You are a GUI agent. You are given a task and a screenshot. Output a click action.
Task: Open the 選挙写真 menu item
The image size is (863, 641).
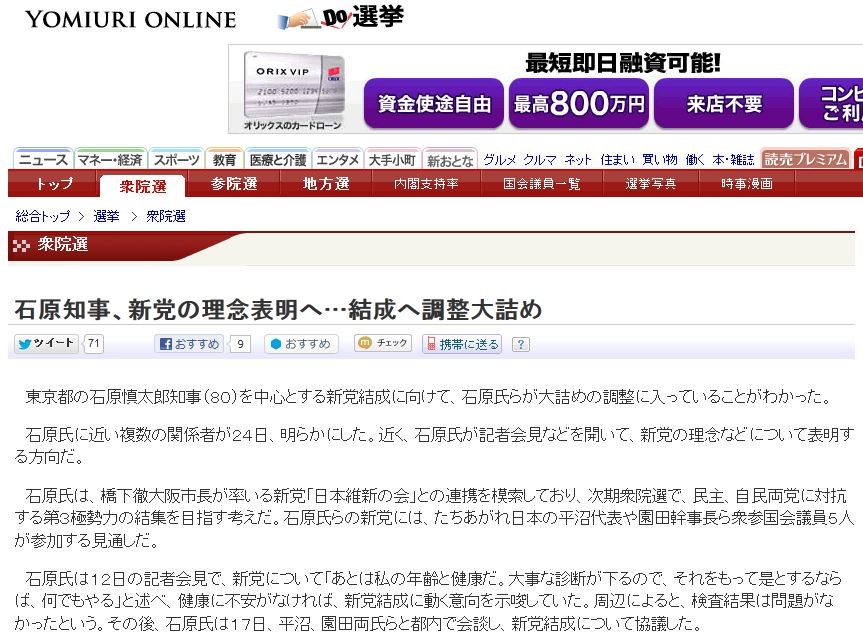point(651,183)
